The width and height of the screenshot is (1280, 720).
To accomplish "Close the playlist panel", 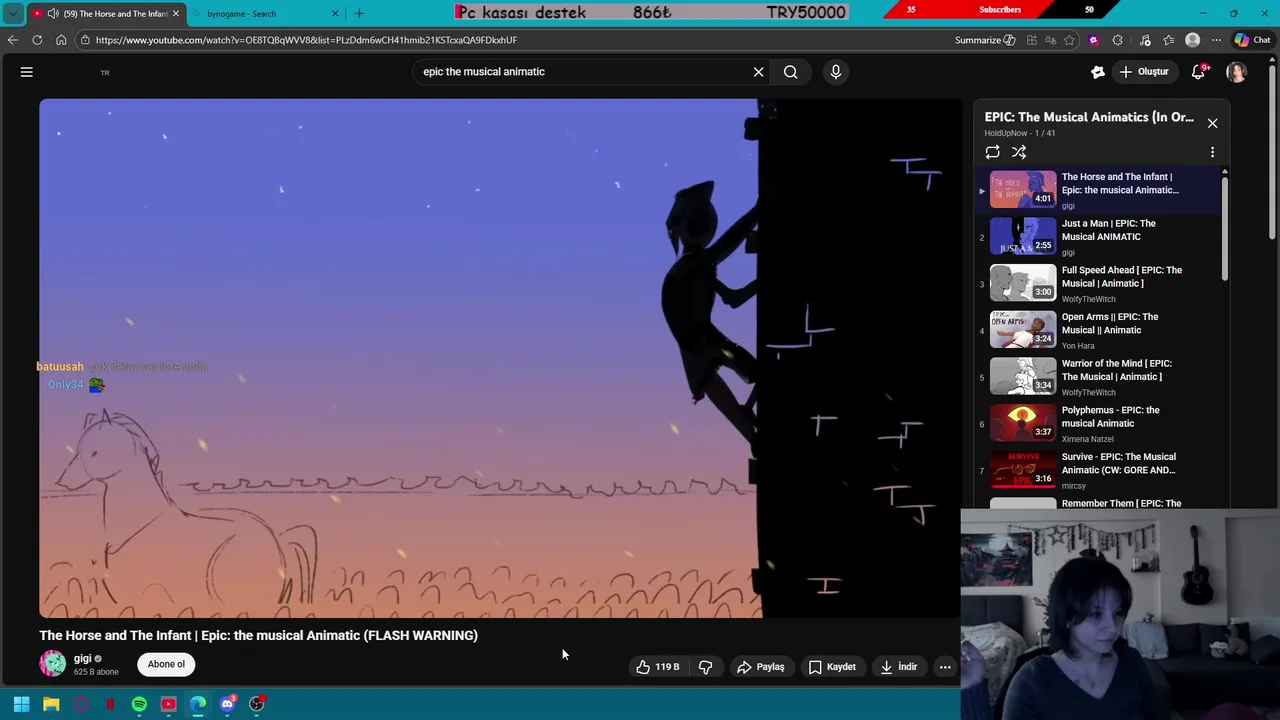I will (1212, 123).
